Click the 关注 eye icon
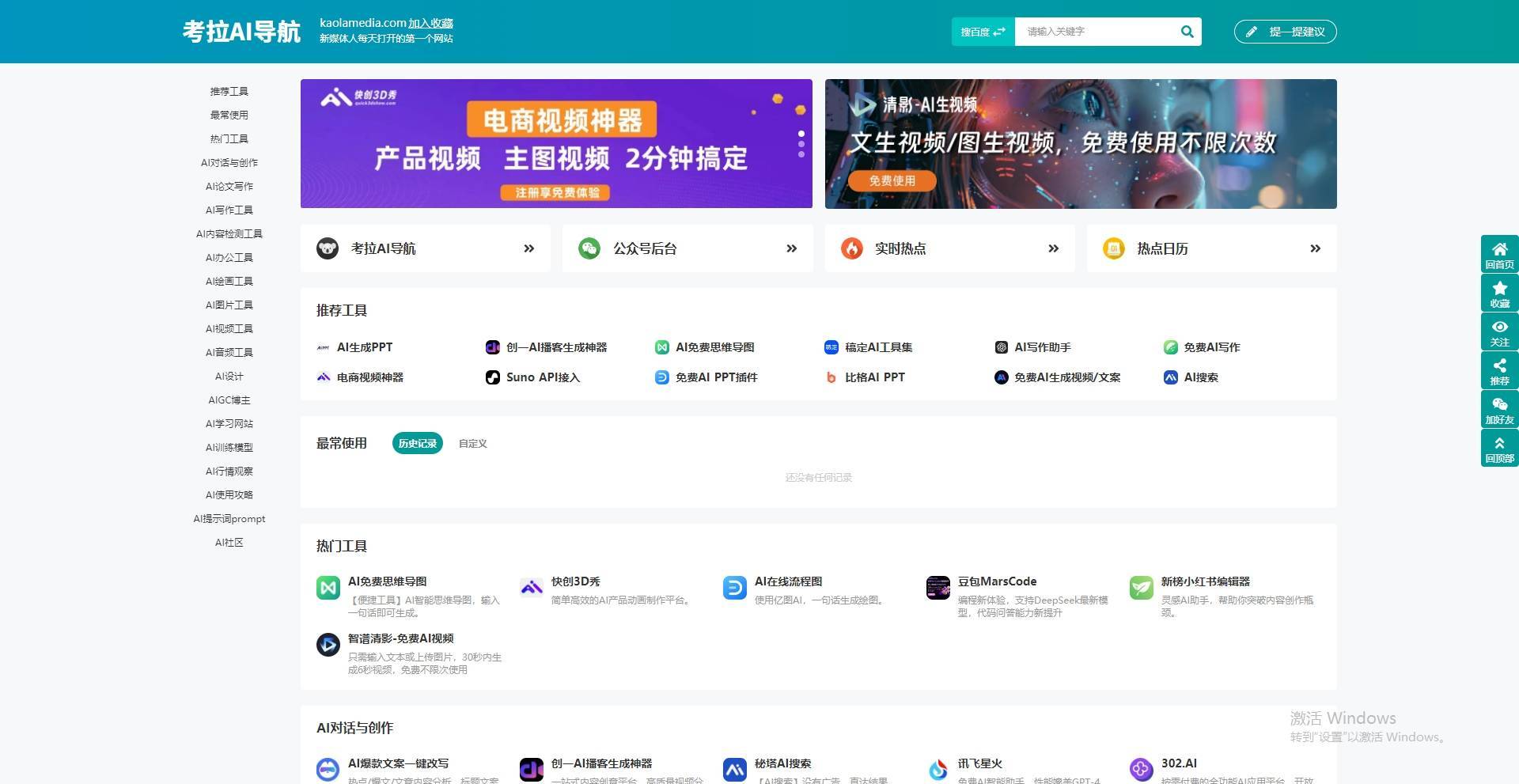 click(1499, 327)
